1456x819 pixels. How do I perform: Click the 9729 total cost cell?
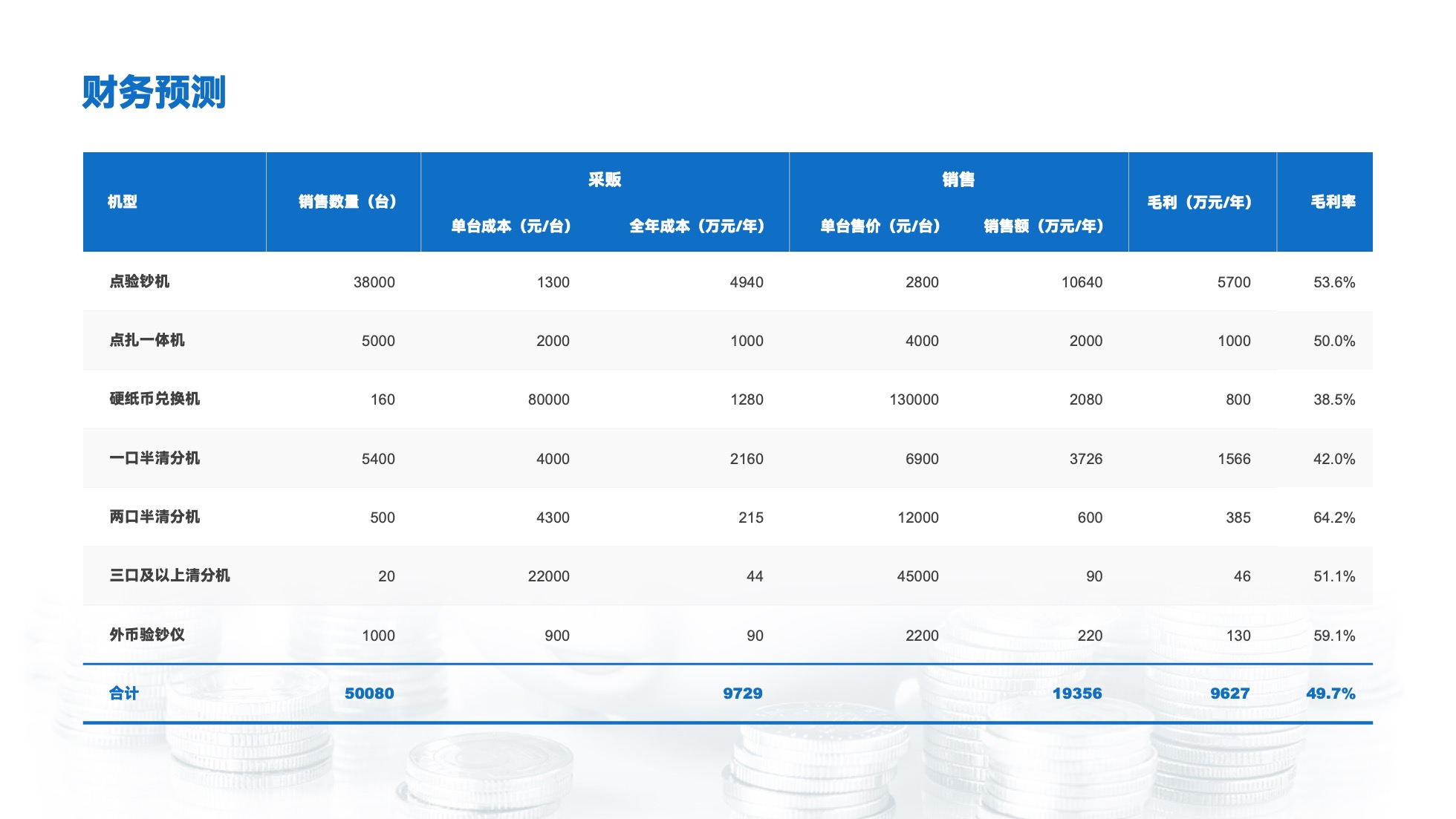(743, 694)
